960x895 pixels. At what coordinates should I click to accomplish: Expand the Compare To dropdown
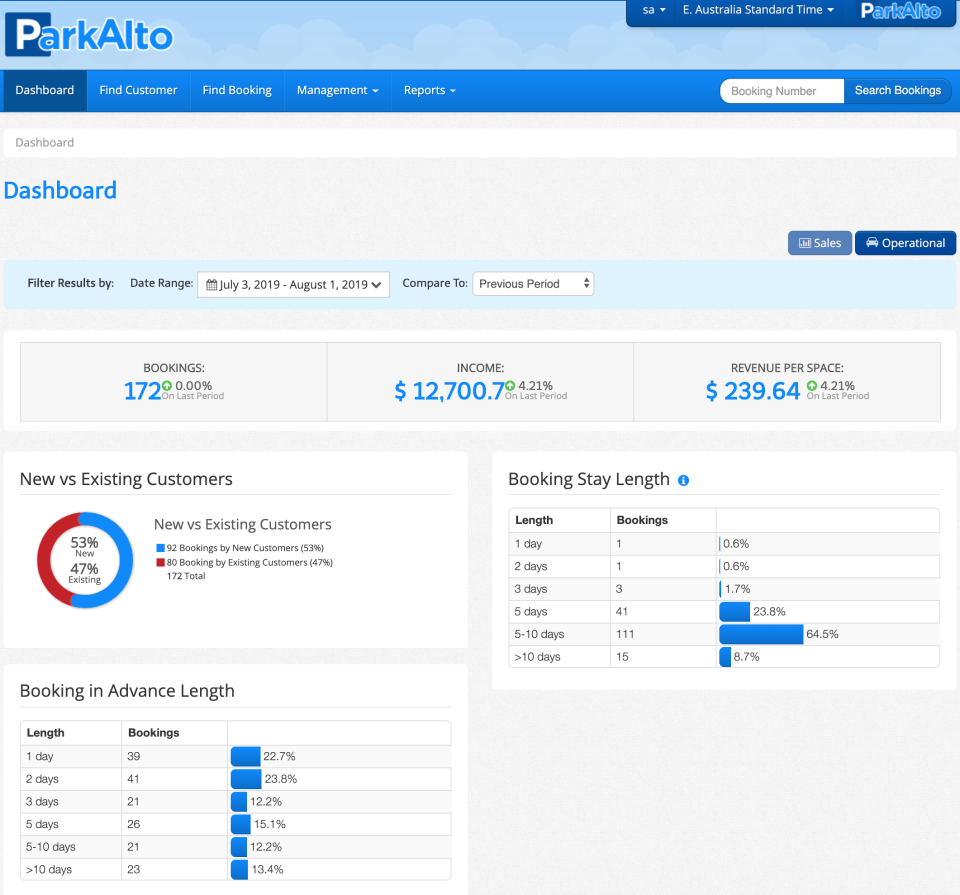[533, 284]
